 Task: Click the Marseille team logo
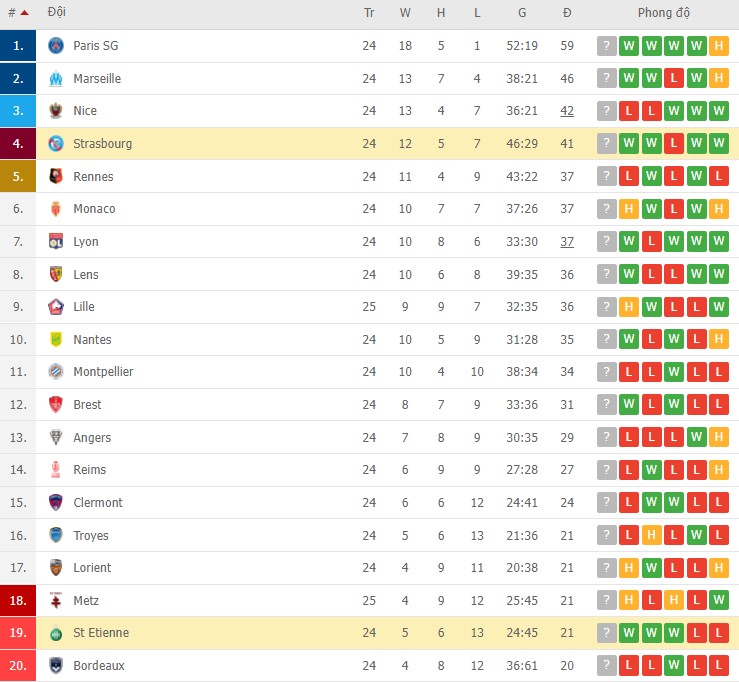tap(56, 79)
